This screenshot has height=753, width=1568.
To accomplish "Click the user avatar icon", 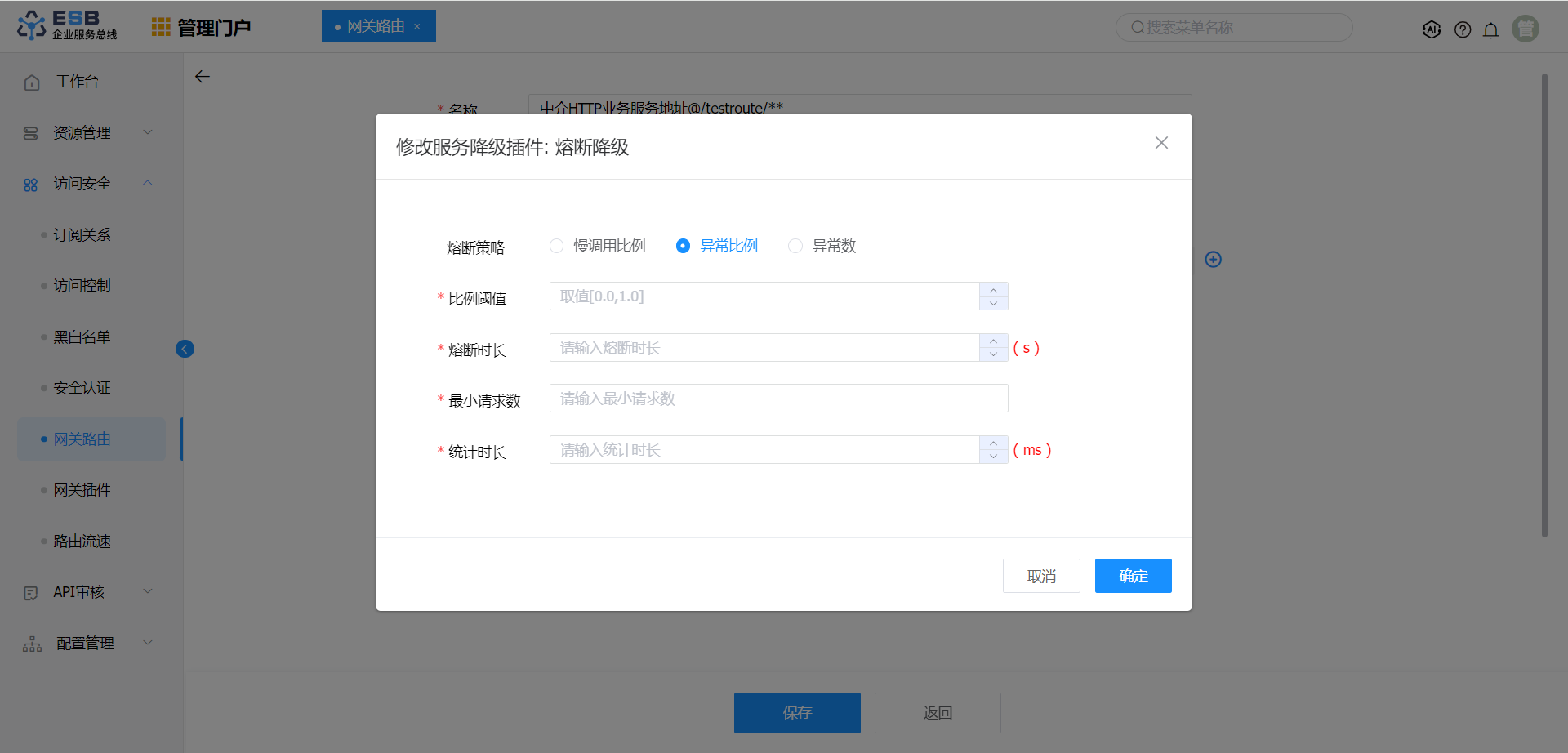I will coord(1525,29).
